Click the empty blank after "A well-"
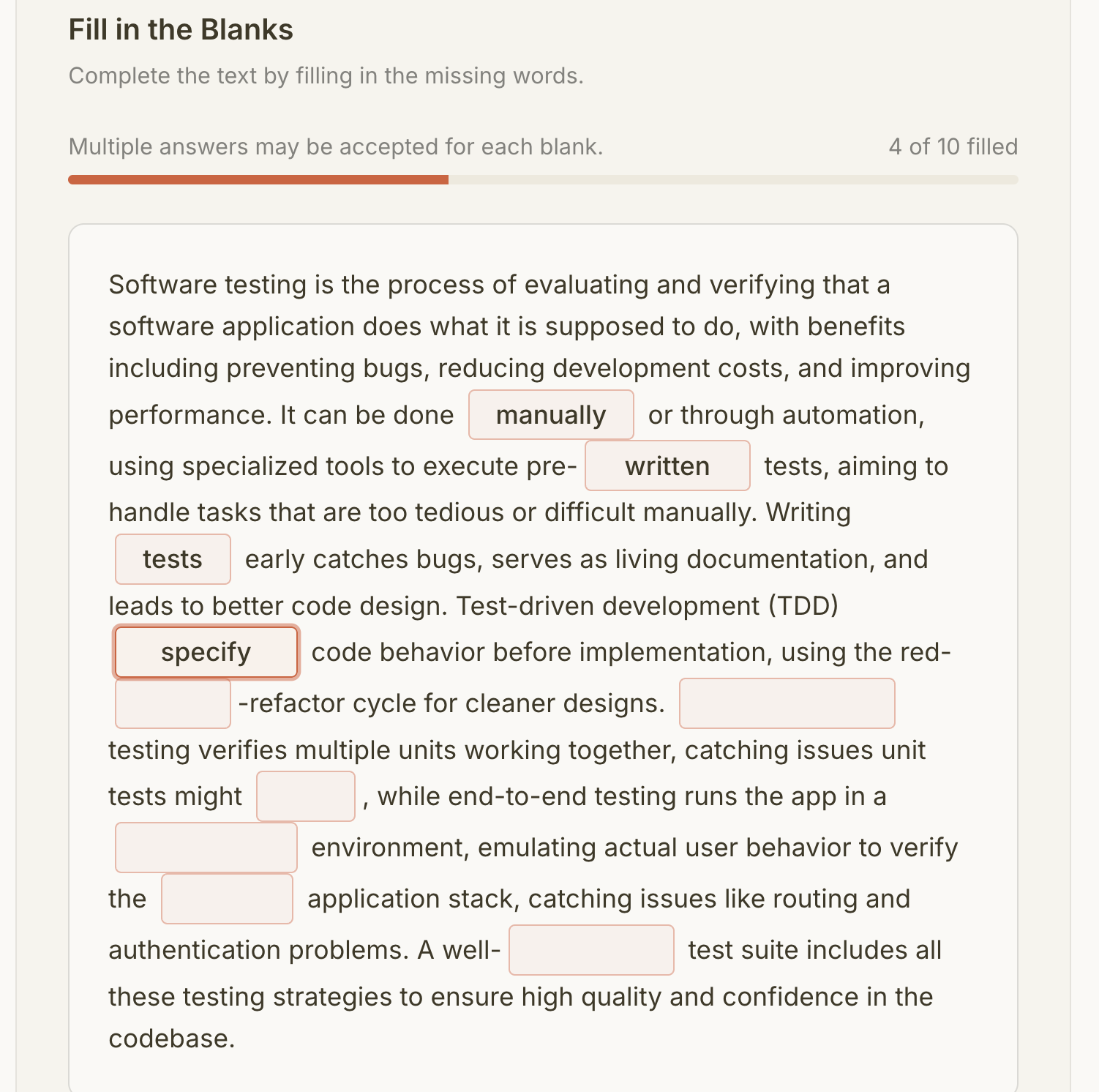Image resolution: width=1099 pixels, height=1092 pixels. (591, 950)
